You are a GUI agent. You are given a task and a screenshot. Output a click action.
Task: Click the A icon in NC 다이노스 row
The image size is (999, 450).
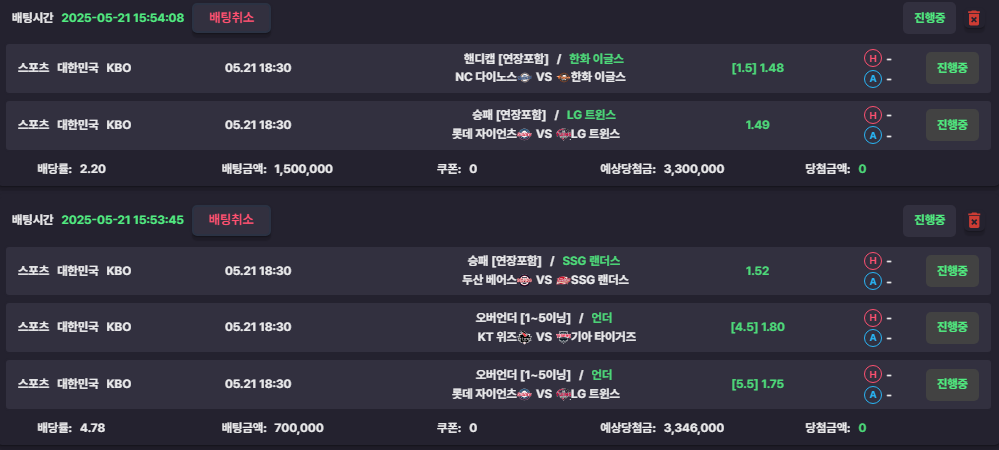(x=872, y=79)
